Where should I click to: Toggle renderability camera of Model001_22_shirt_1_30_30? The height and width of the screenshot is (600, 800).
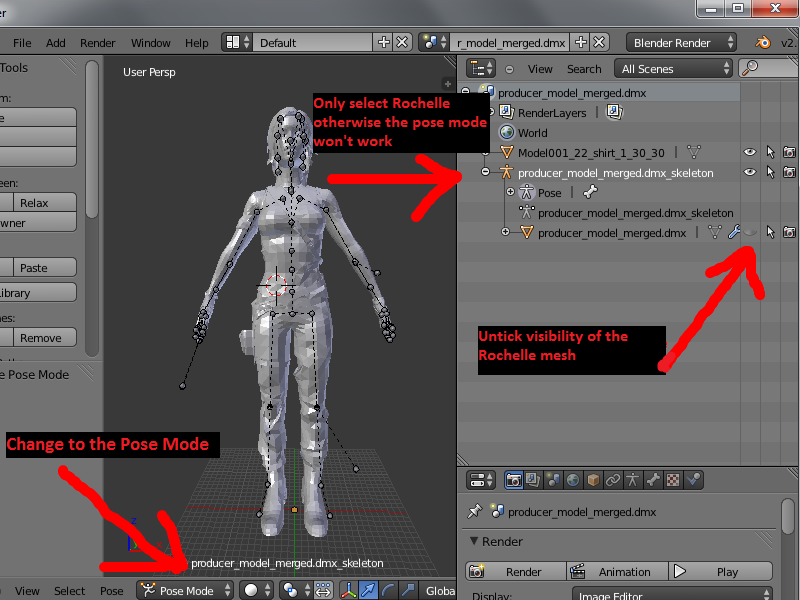click(x=789, y=152)
